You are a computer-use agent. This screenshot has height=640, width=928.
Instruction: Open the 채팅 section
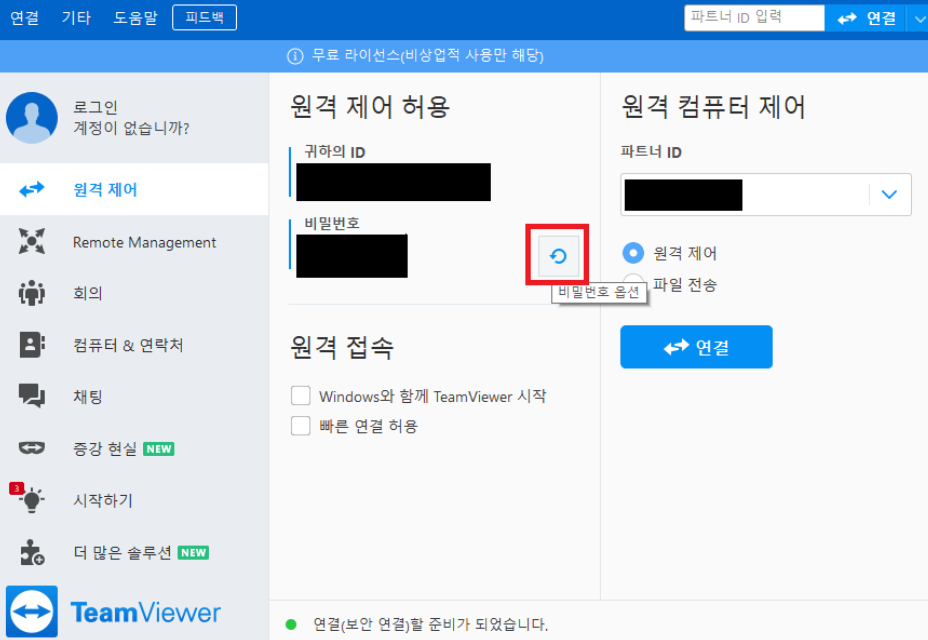(x=134, y=395)
